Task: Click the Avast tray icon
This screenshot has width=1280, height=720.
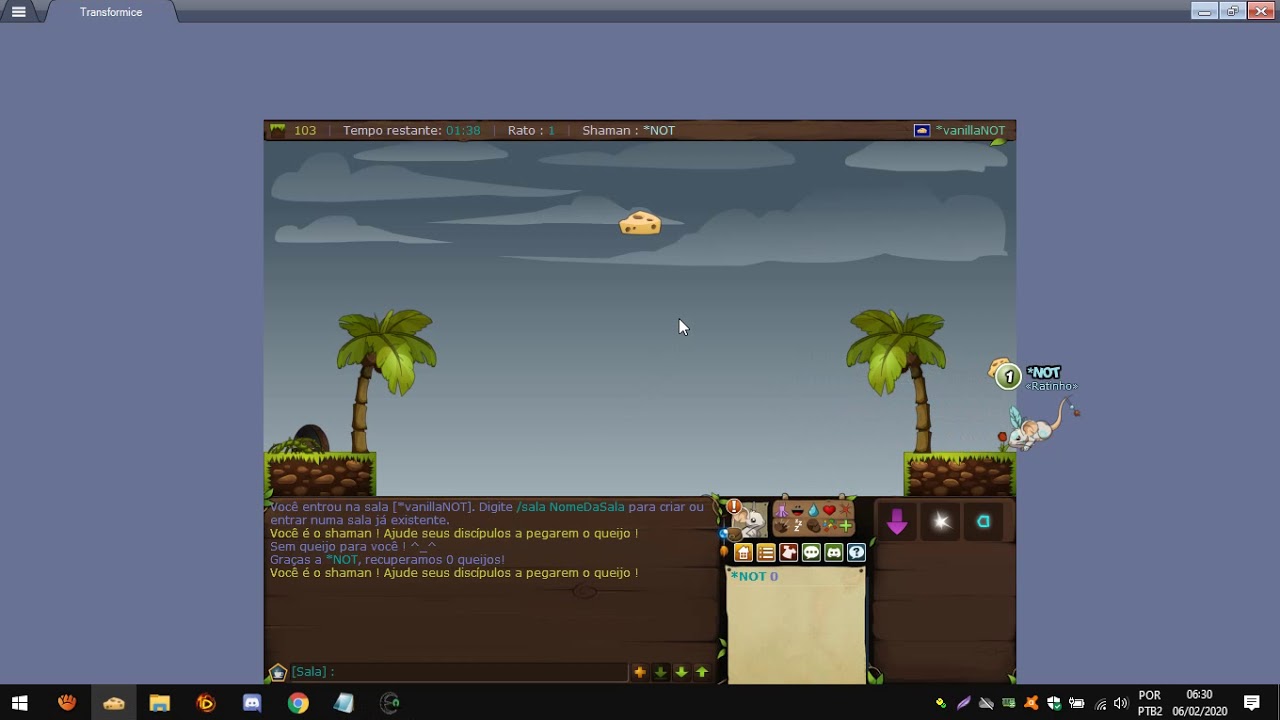Action: pos(1031,703)
